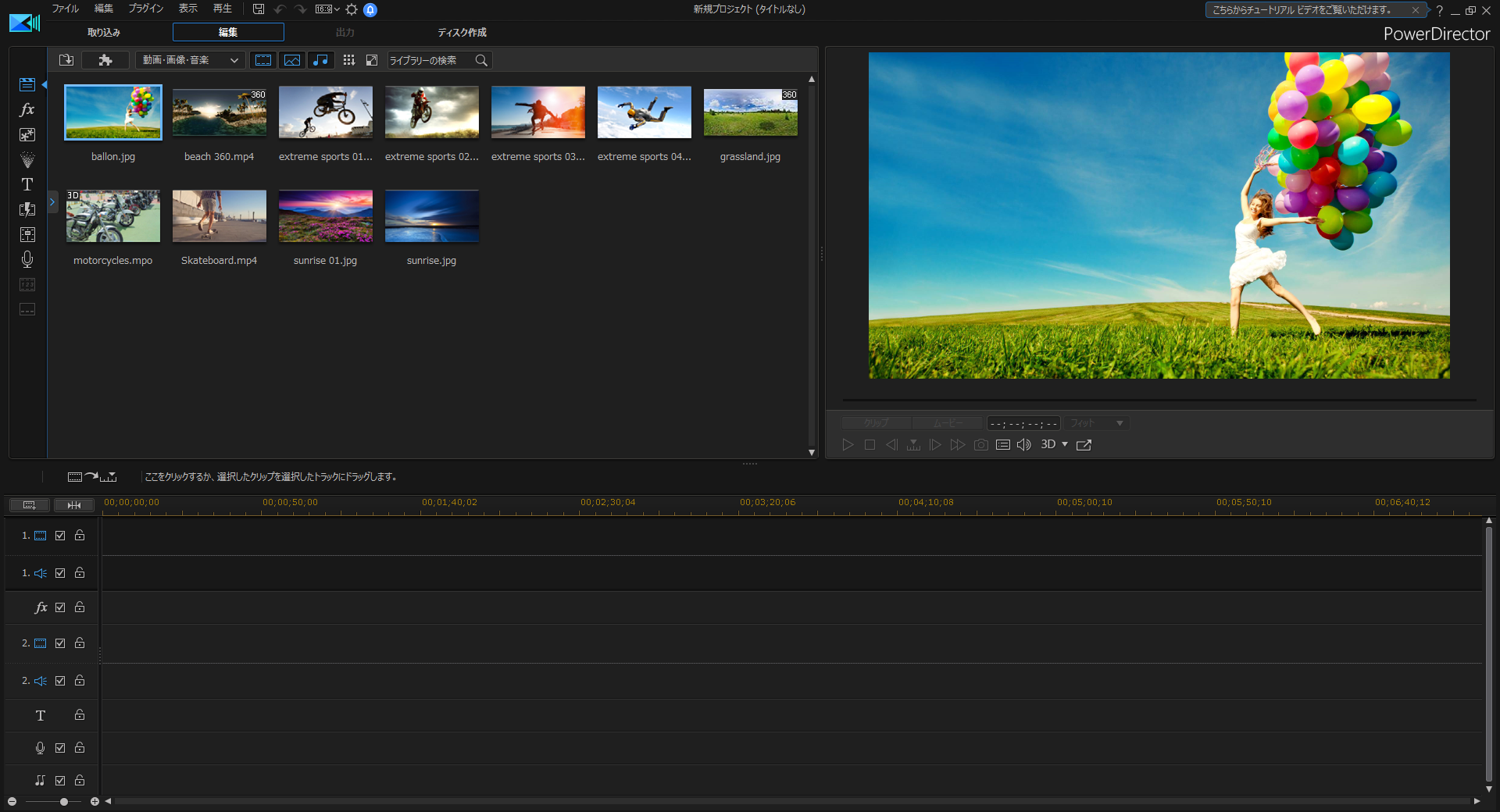Open the 3D mode dropdown arrow
The image size is (1500, 812).
click(1064, 444)
